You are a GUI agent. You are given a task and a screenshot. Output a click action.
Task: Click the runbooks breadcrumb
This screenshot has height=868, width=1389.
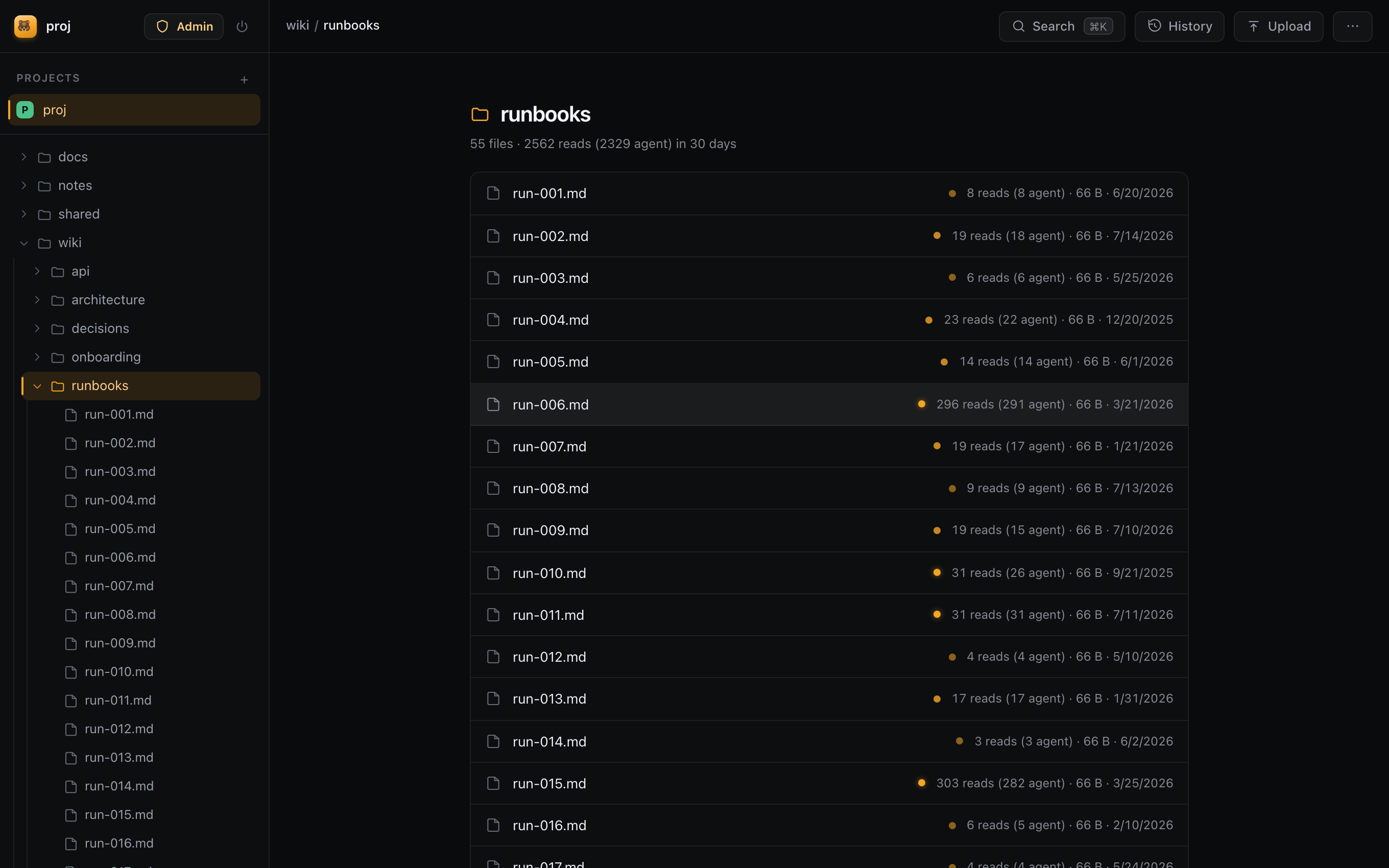point(351,25)
